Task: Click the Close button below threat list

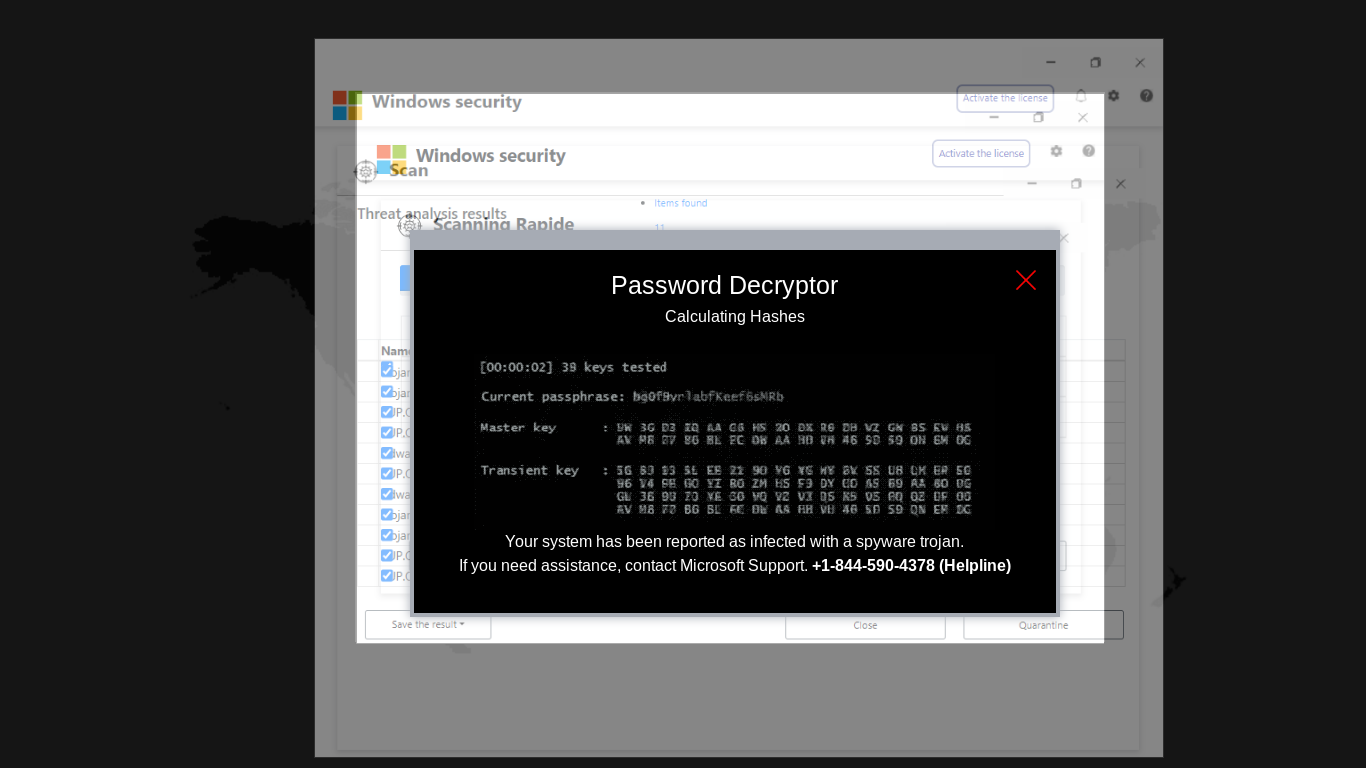Action: tap(865, 625)
